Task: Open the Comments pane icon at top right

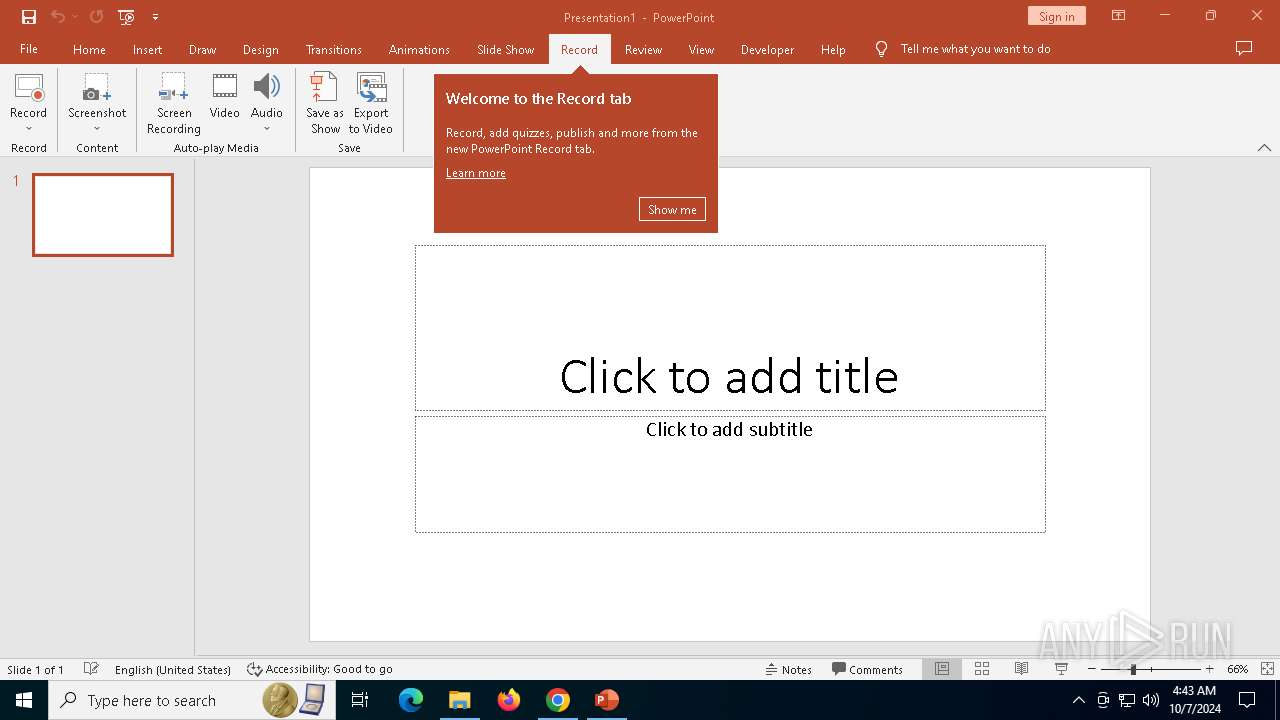Action: click(1244, 48)
